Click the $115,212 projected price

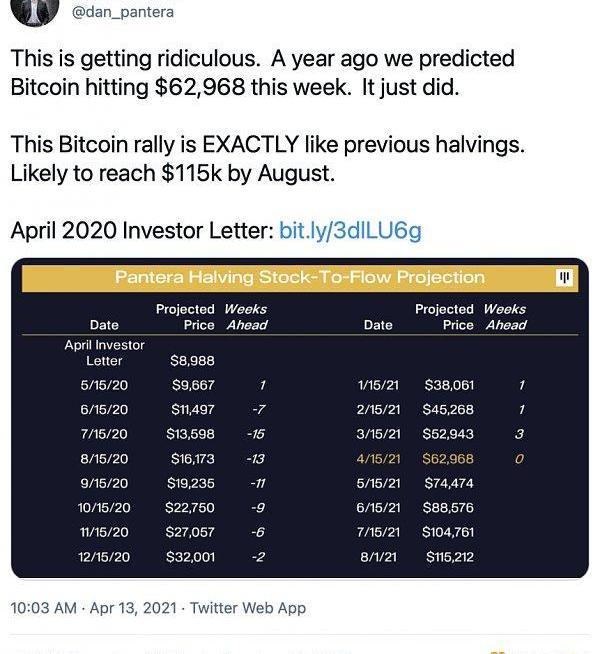(449, 557)
